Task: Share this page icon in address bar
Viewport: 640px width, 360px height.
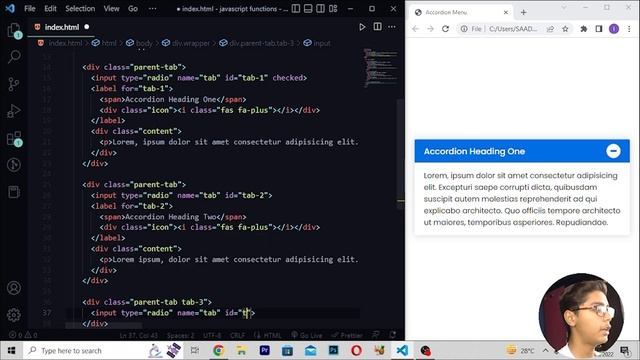Action: coord(551,29)
